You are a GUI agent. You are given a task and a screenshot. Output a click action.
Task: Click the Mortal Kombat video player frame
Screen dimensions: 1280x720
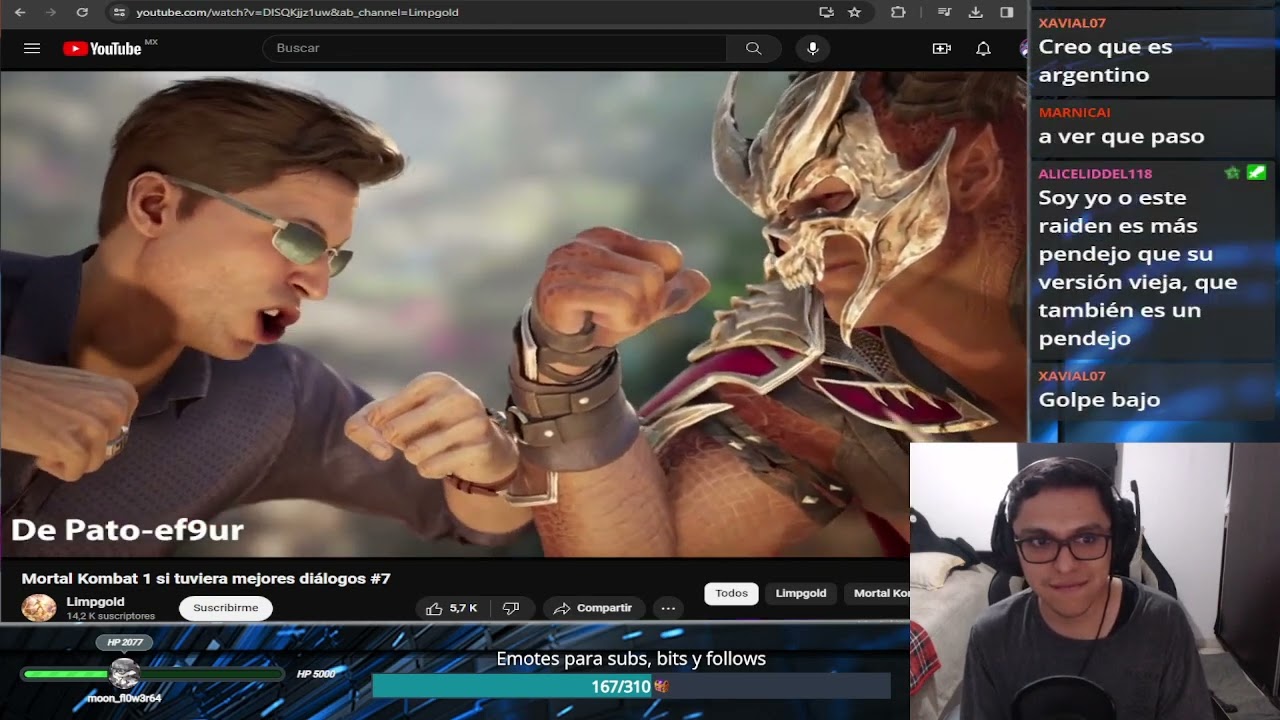pos(514,313)
